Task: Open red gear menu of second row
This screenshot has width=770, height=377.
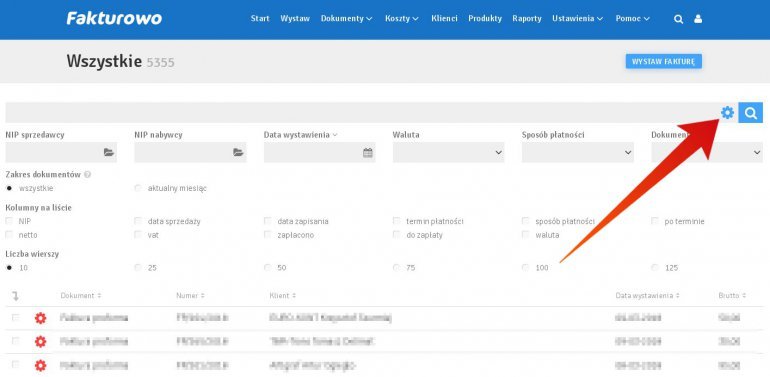Action: pyautogui.click(x=40, y=342)
